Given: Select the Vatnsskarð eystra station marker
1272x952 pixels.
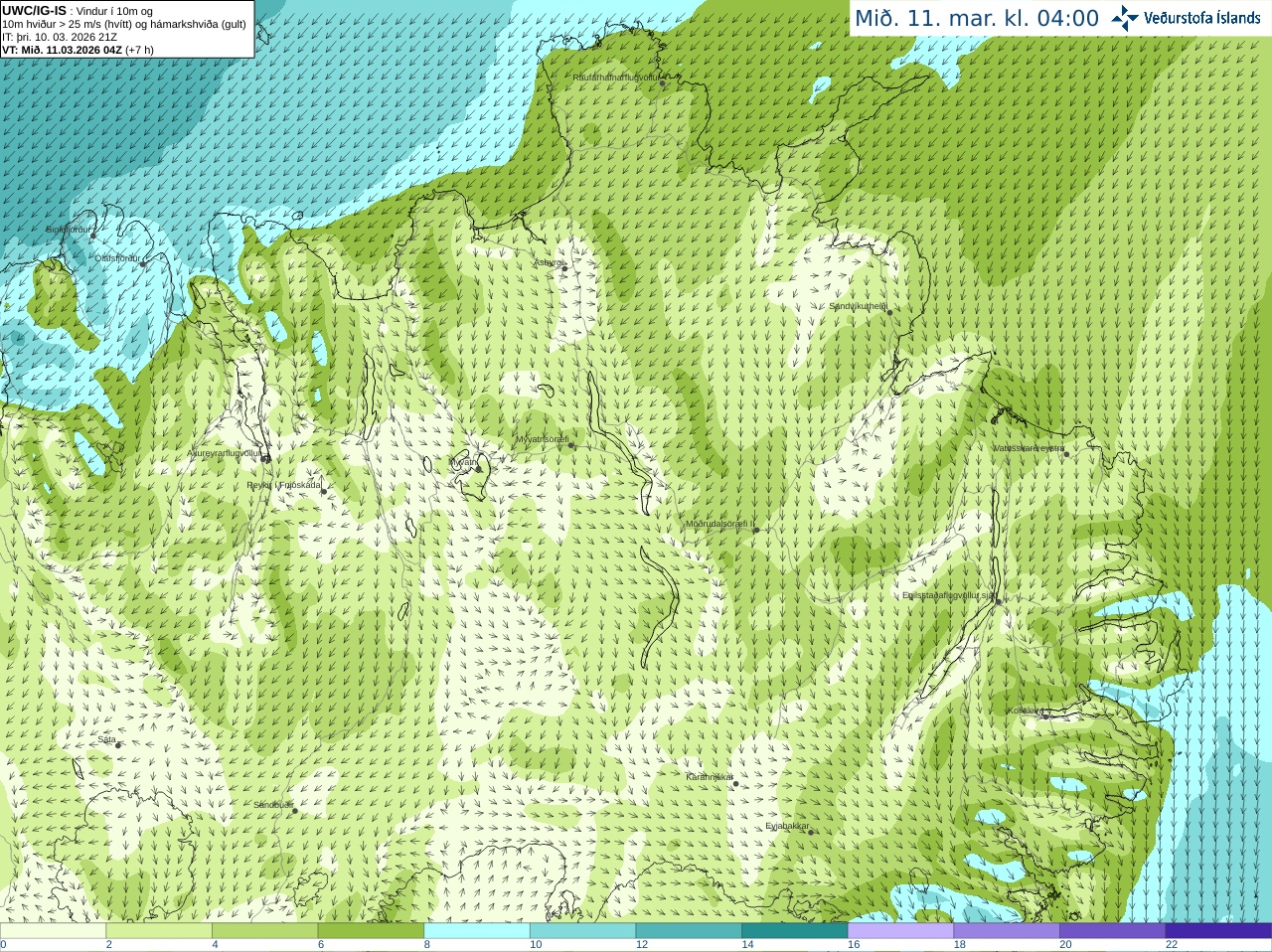Looking at the screenshot, I should tap(1066, 453).
